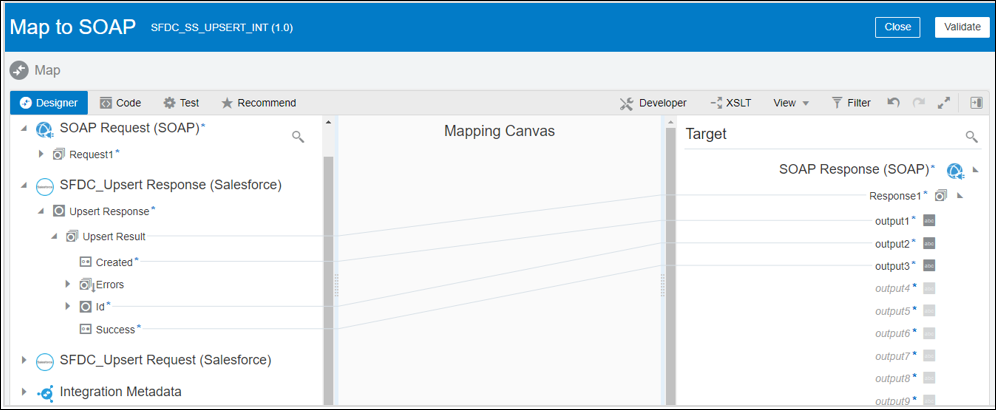996x410 pixels.
Task: Open the Test tab
Action: (x=181, y=103)
